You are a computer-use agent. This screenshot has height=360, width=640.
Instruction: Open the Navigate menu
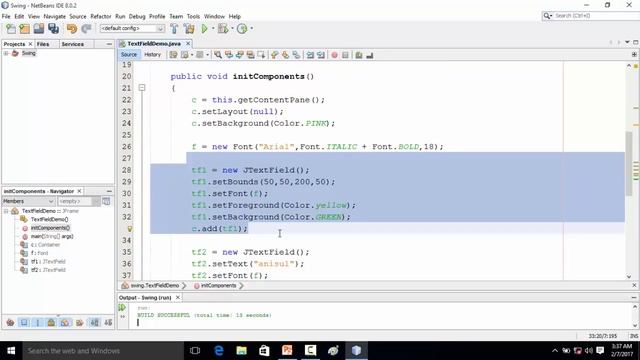coord(55,16)
